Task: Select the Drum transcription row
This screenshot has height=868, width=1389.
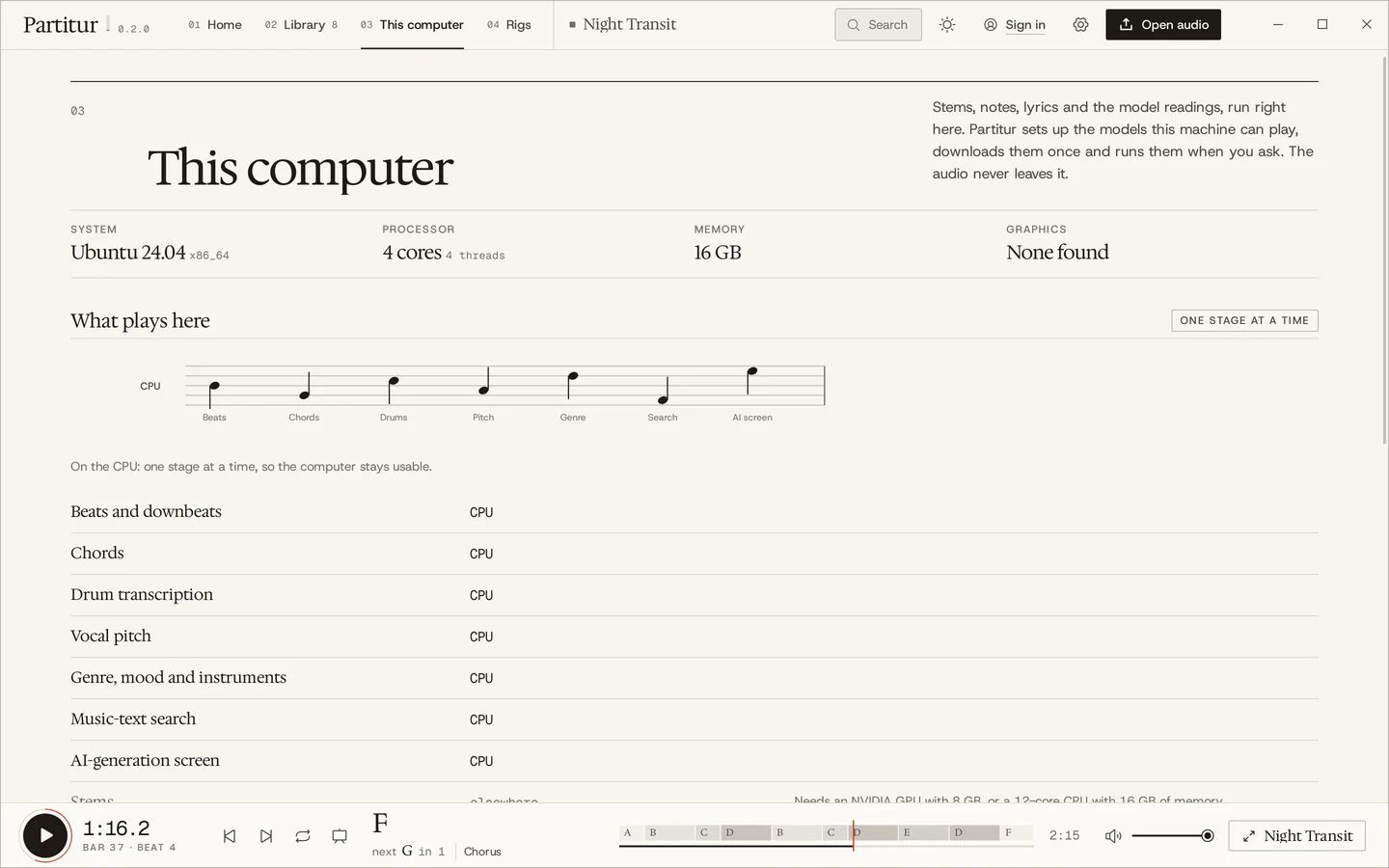Action: pos(694,595)
